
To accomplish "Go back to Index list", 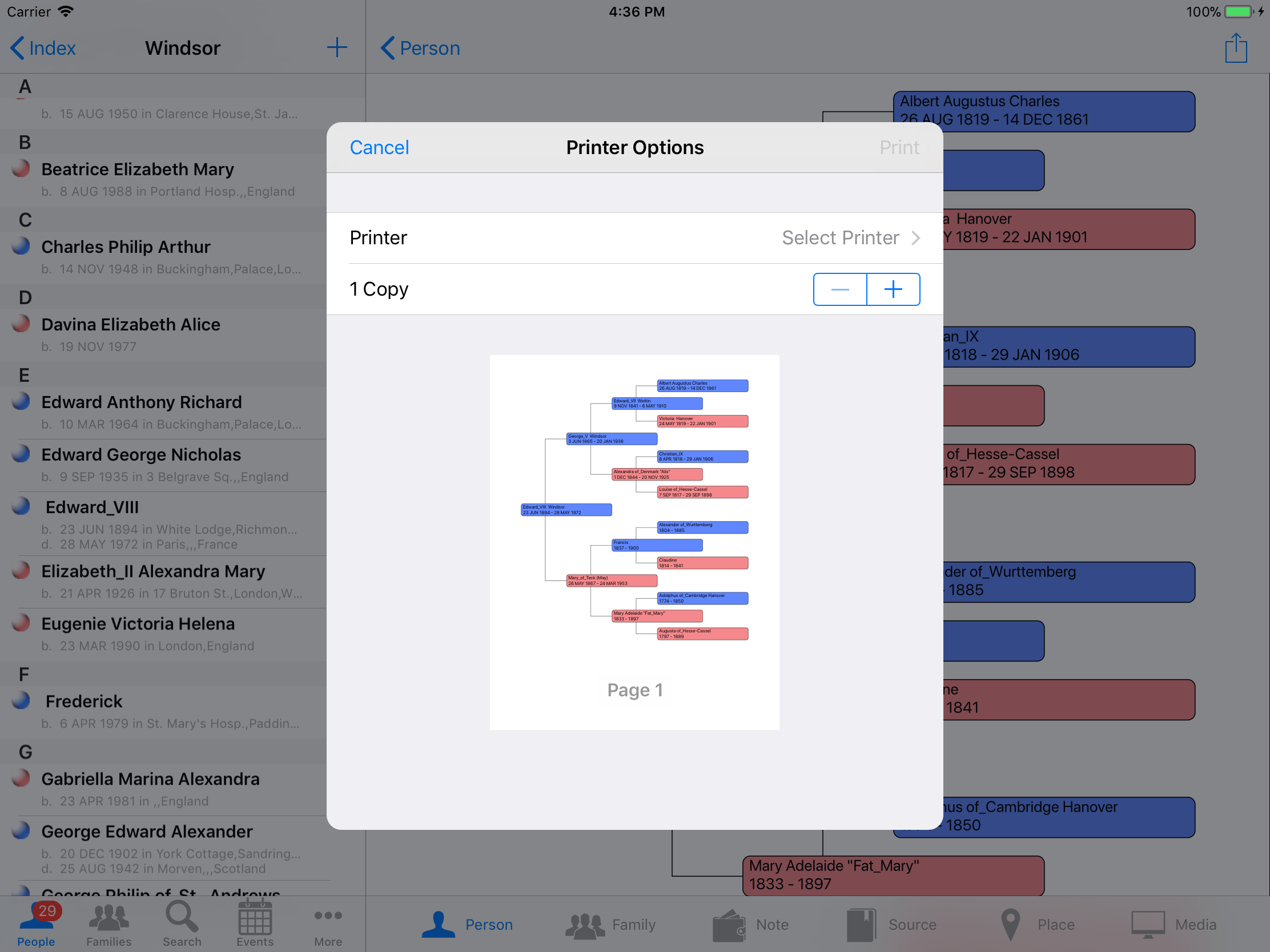I will pyautogui.click(x=43, y=48).
